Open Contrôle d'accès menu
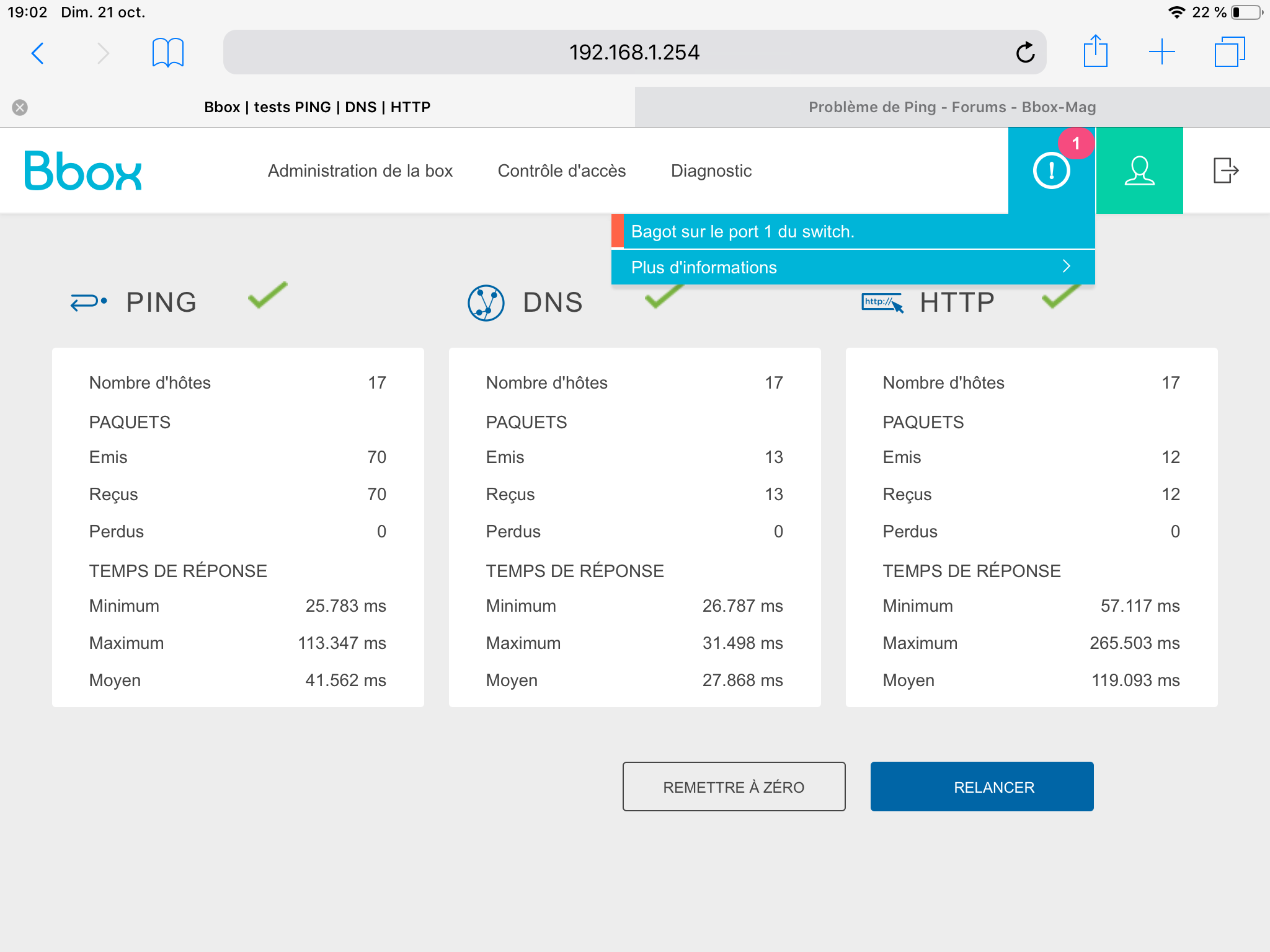This screenshot has height=952, width=1270. pos(562,171)
